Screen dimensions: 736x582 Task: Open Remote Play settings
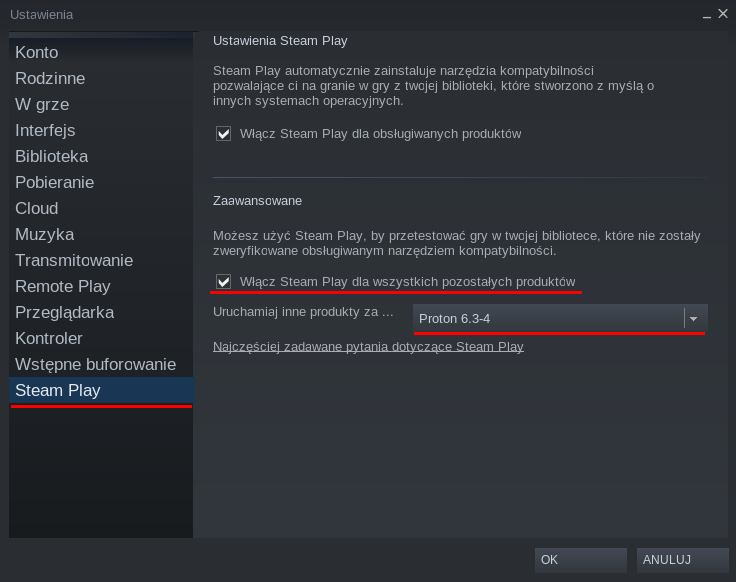[101, 286]
